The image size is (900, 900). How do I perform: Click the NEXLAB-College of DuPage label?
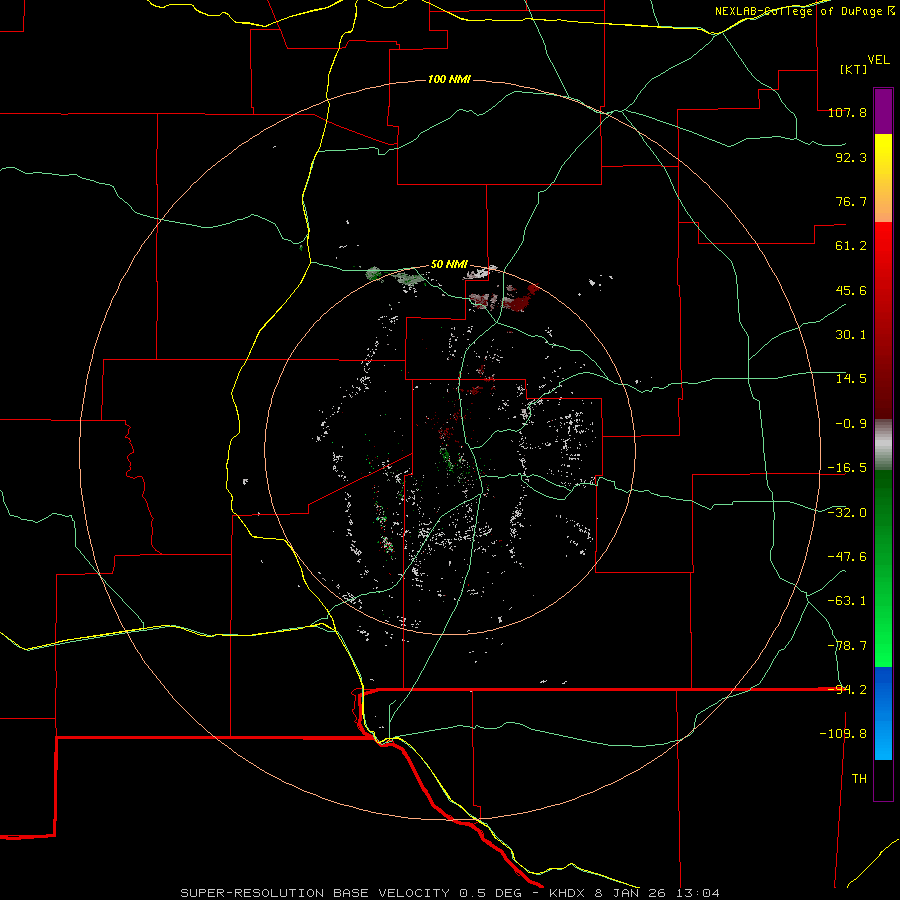pyautogui.click(x=799, y=11)
